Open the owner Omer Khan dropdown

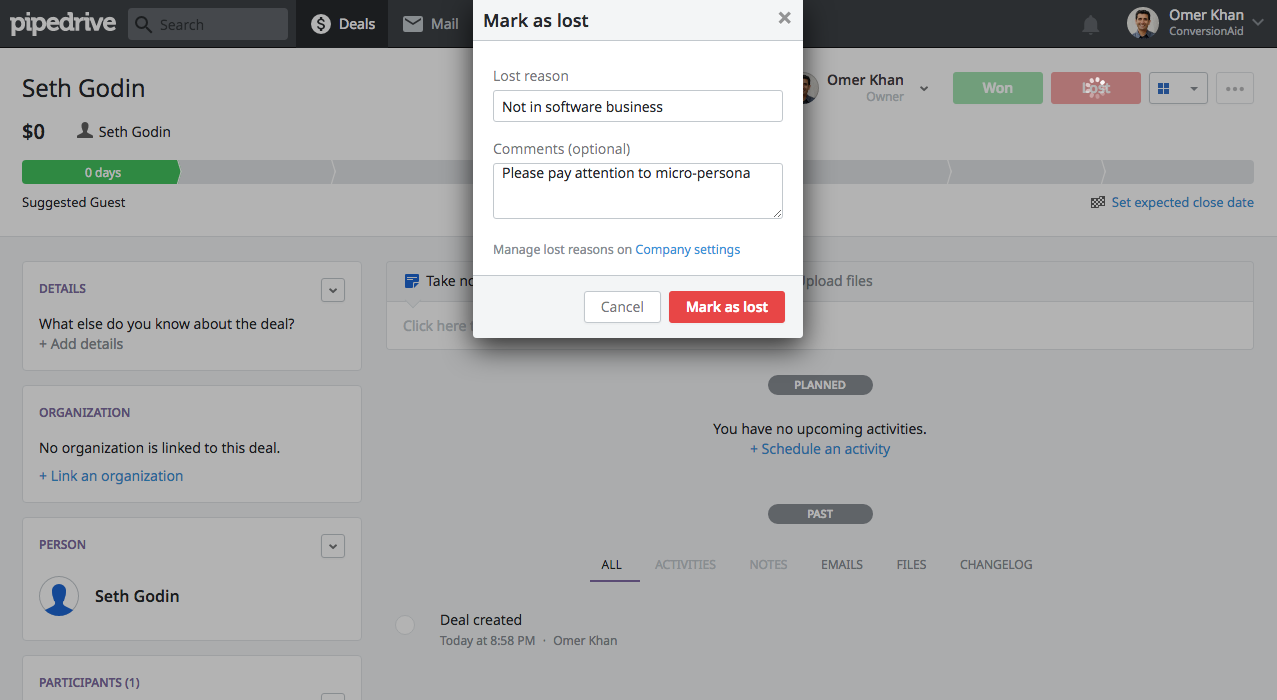(x=924, y=88)
